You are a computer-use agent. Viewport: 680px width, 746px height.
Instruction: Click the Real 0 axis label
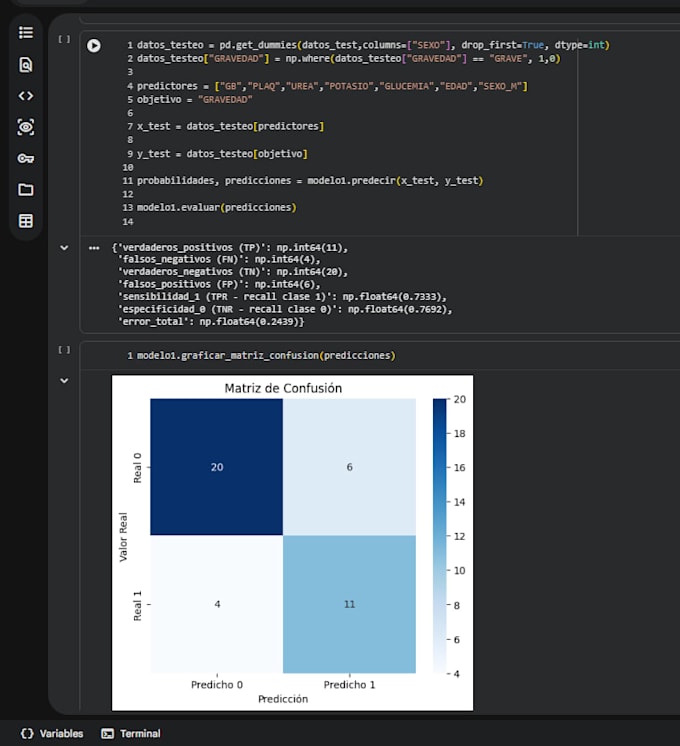point(137,468)
